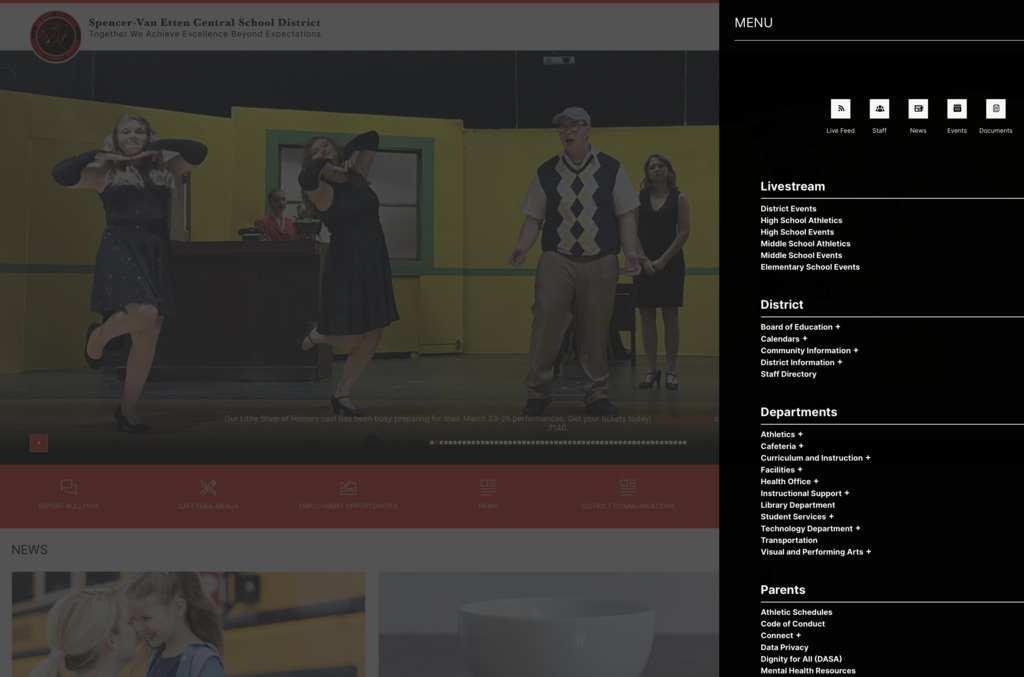This screenshot has width=1024, height=677.
Task: Open the Documents icon
Action: [x=996, y=109]
